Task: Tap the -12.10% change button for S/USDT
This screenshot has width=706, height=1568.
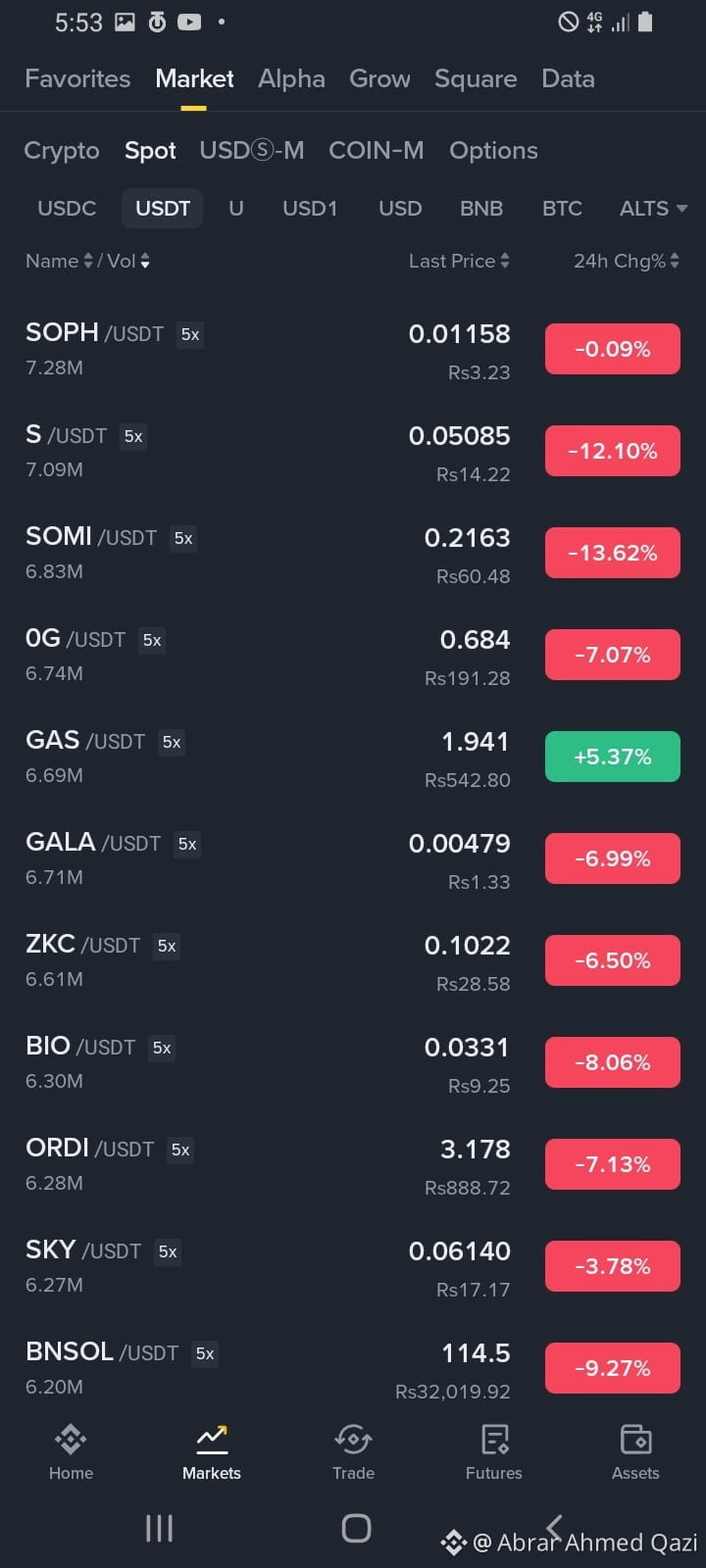Action: (x=613, y=451)
